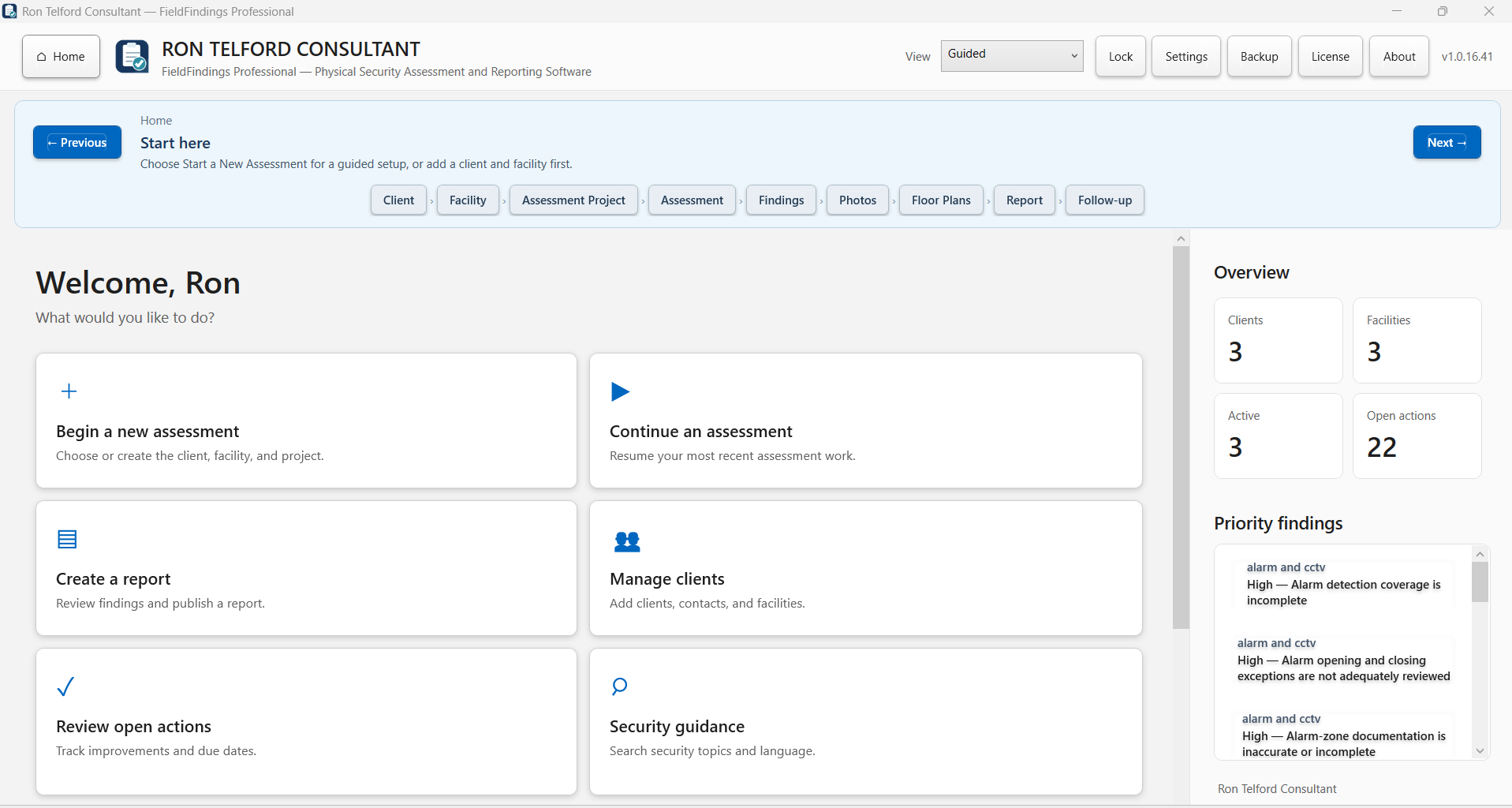Viewport: 1512px width, 808px height.
Task: Go to the Report workflow step
Action: 1024,200
